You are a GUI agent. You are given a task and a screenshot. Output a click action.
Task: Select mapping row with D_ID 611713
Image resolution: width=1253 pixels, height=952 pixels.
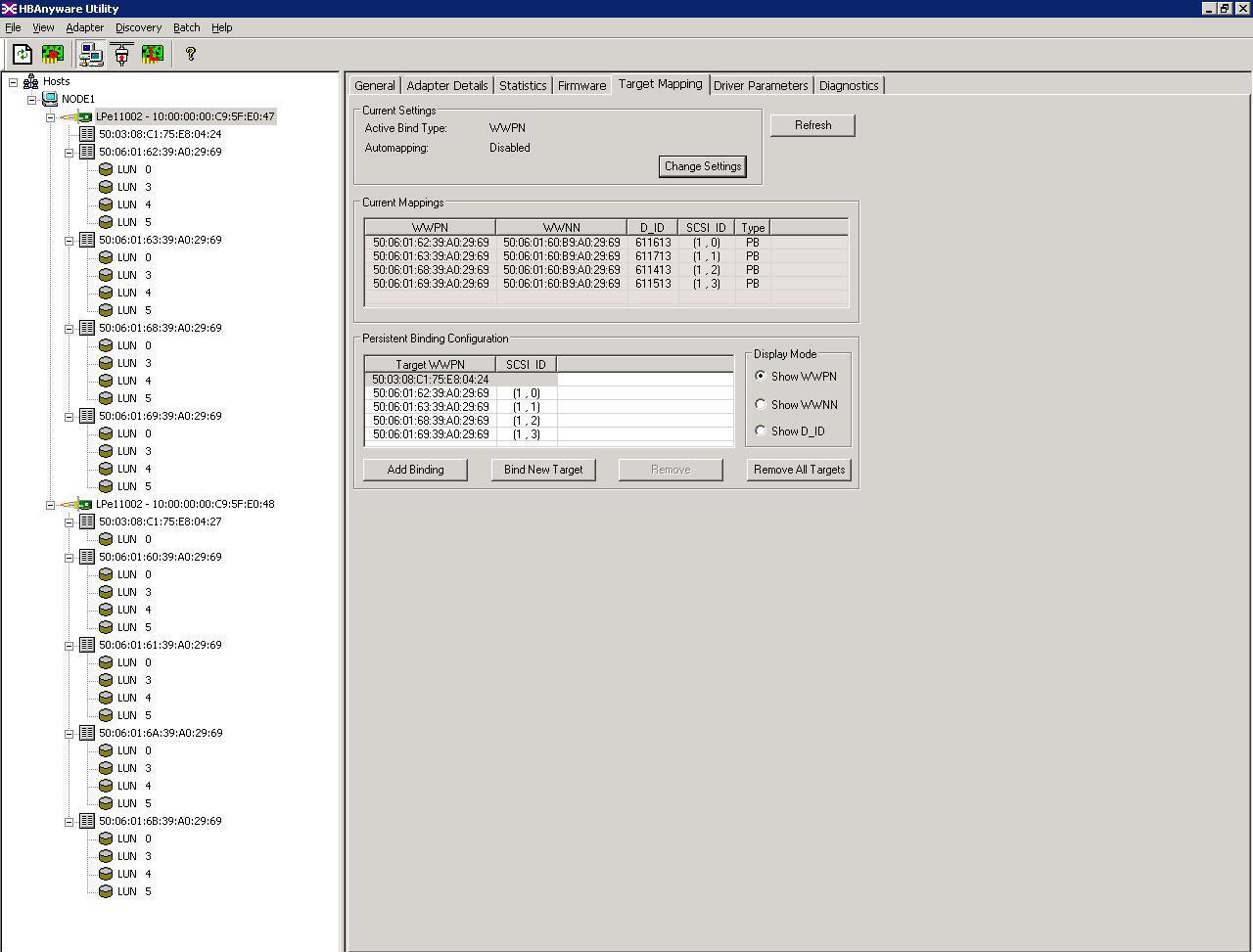pyautogui.click(x=606, y=256)
